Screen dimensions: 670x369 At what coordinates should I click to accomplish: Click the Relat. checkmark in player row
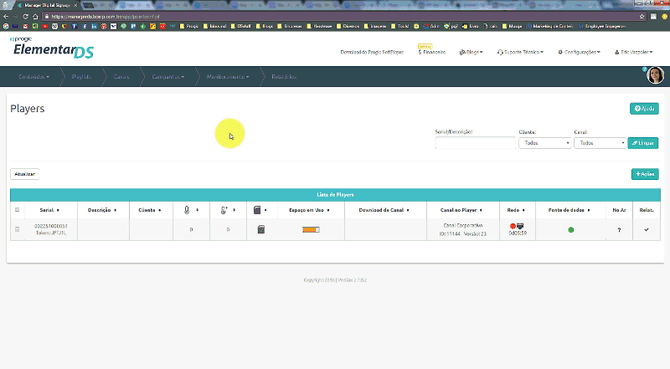[646, 230]
